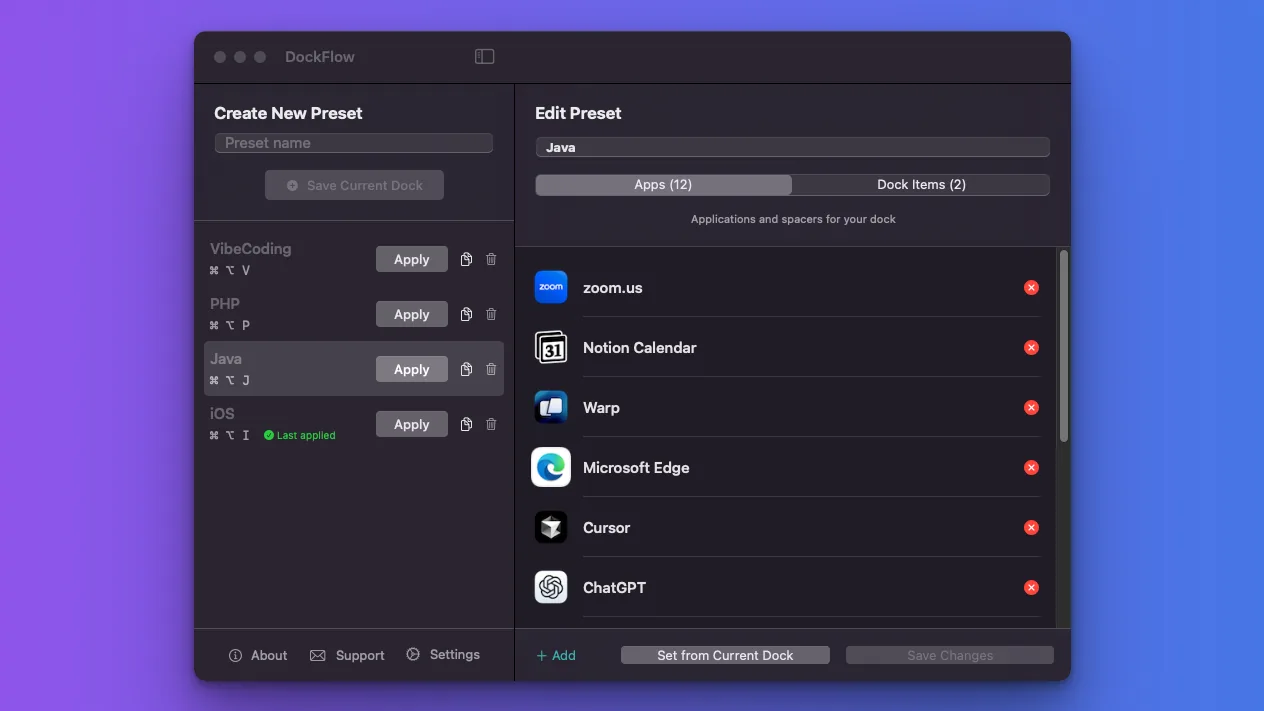This screenshot has width=1264, height=711.
Task: Apply the VibeCoding preset
Action: [x=411, y=259]
